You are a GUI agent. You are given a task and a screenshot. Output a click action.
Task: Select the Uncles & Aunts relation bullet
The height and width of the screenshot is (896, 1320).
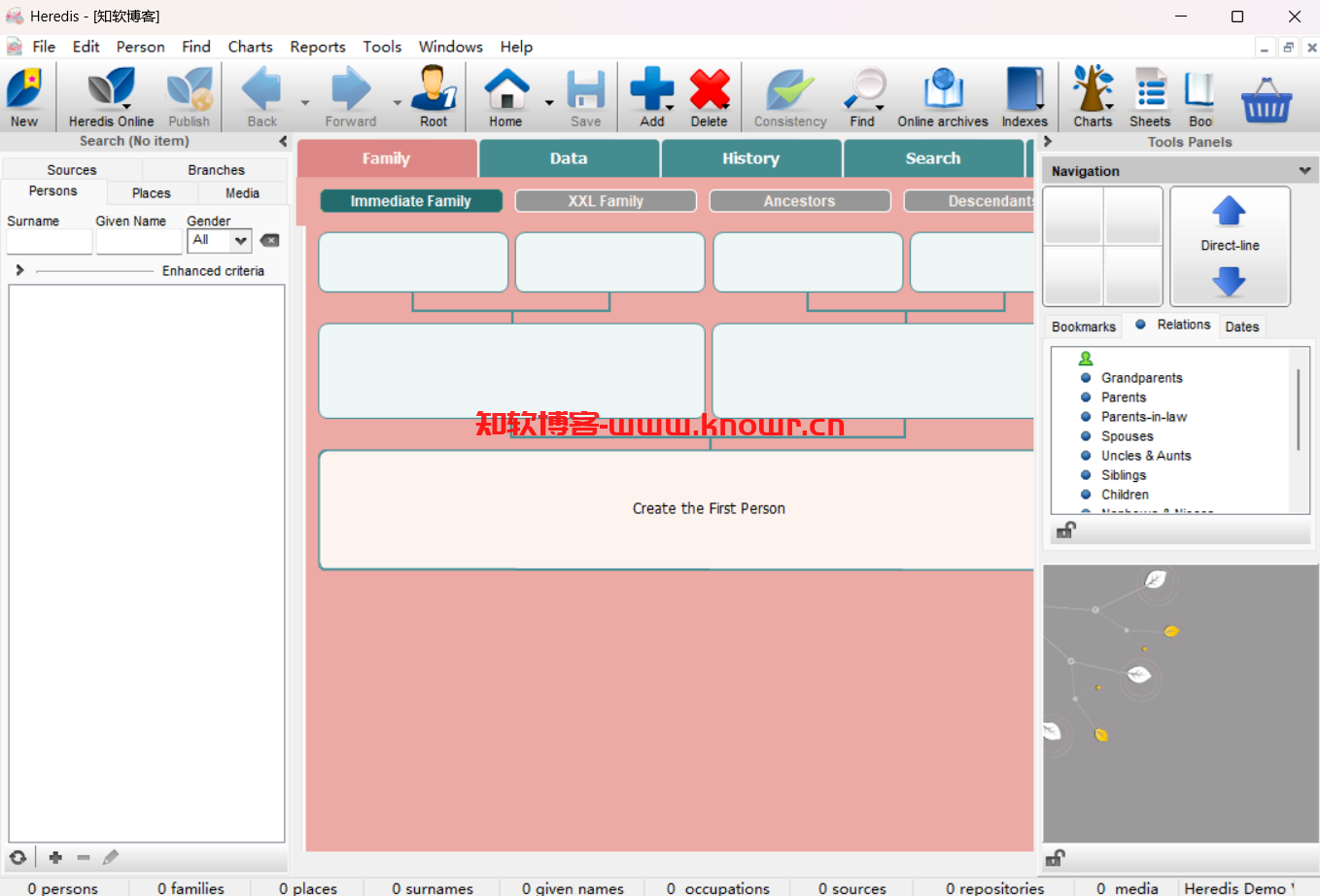[1086, 455]
